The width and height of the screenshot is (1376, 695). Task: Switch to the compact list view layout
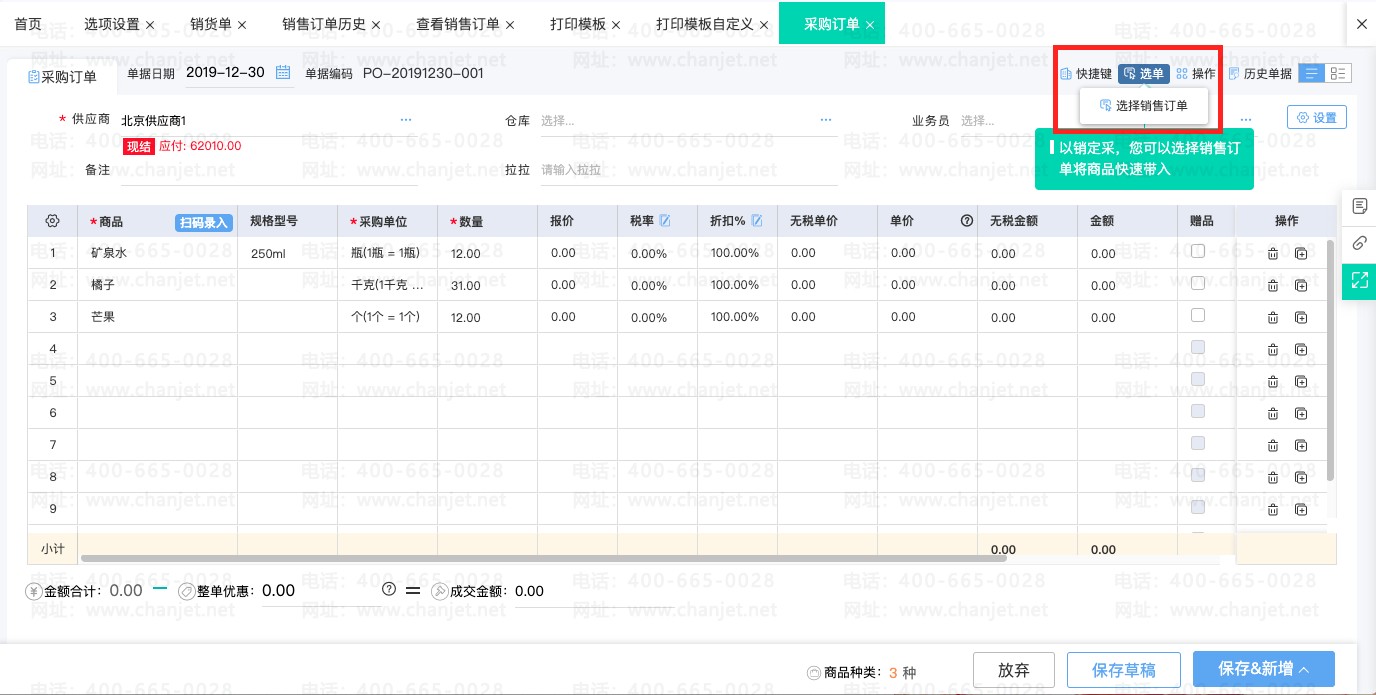pos(1311,73)
